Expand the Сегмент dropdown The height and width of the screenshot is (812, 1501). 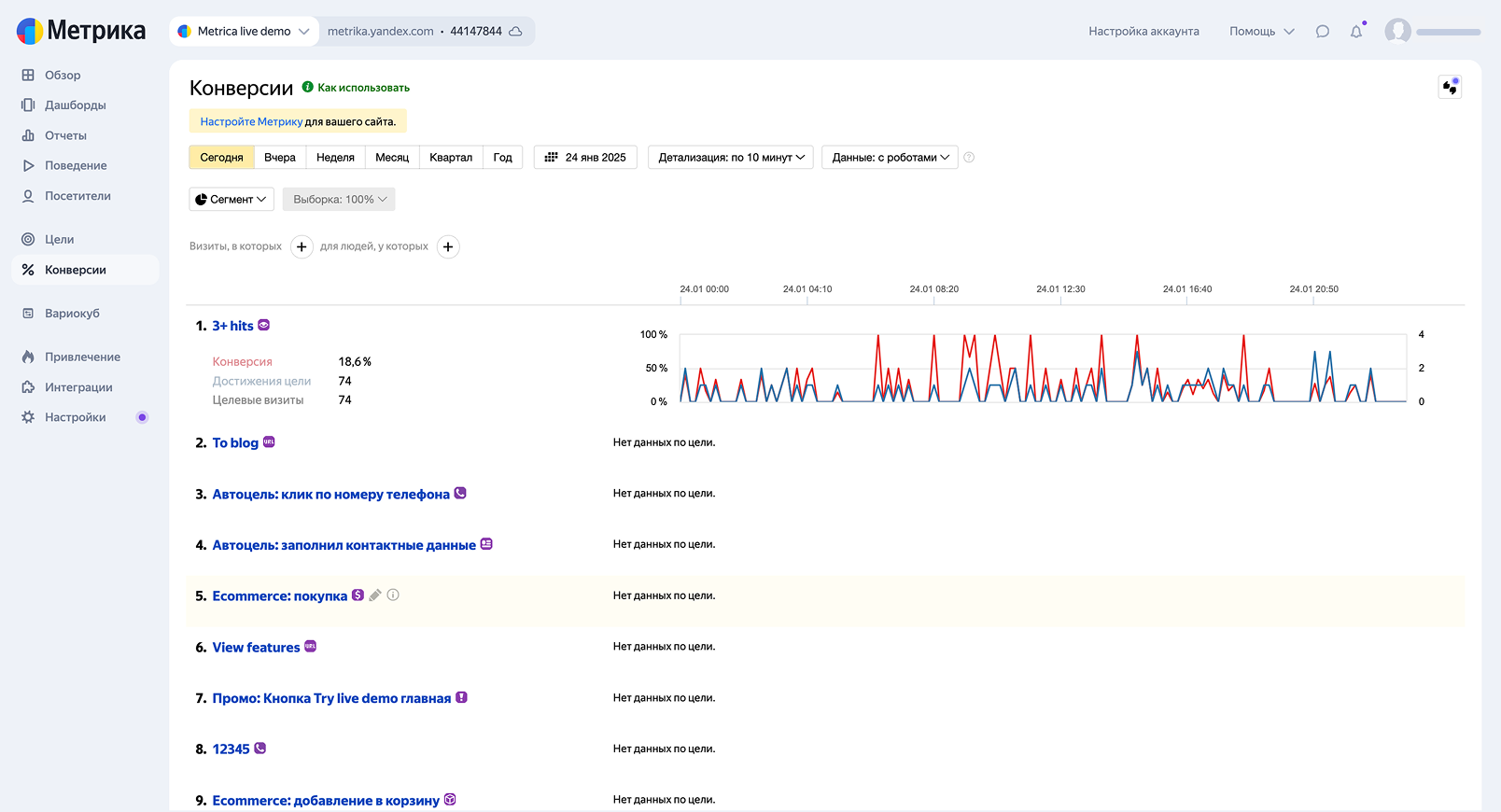231,200
